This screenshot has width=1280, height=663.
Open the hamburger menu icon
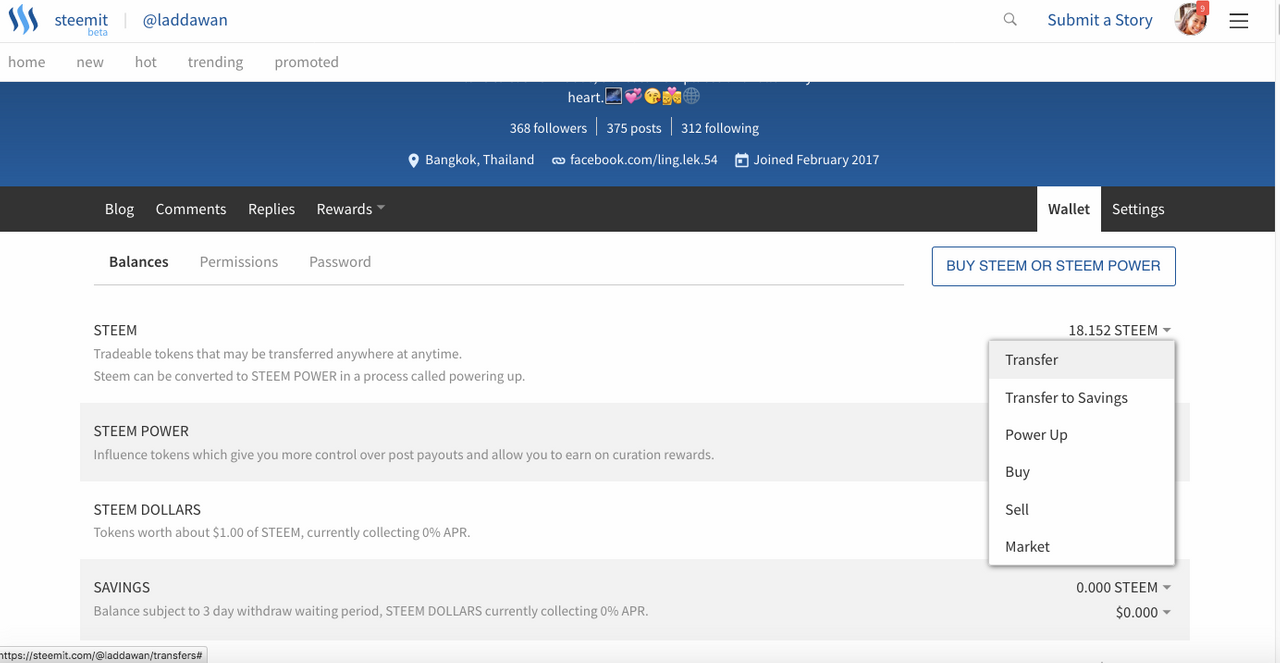pos(1238,20)
